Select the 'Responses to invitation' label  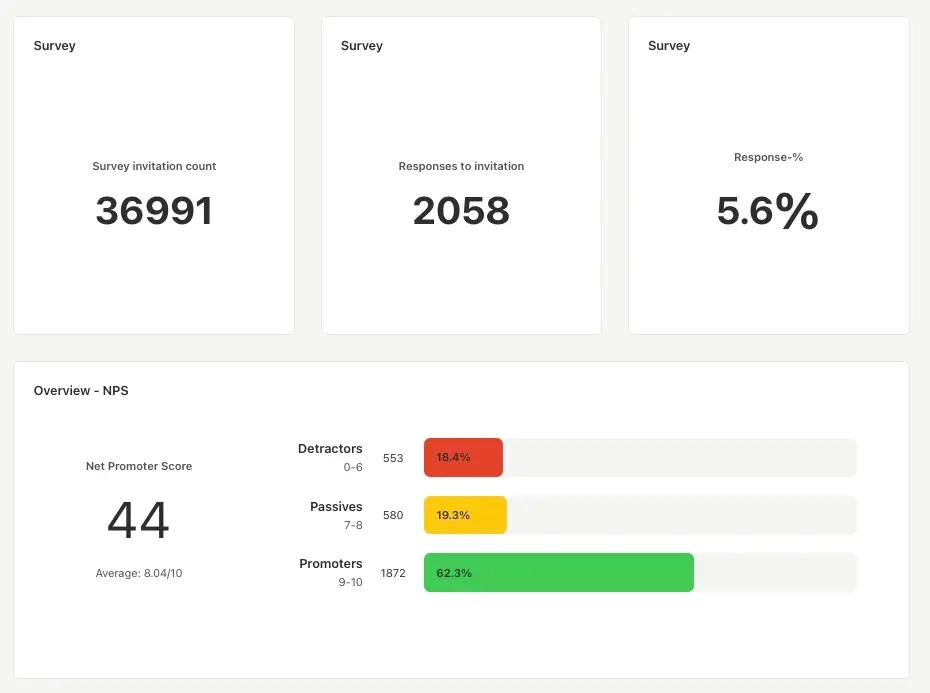461,166
